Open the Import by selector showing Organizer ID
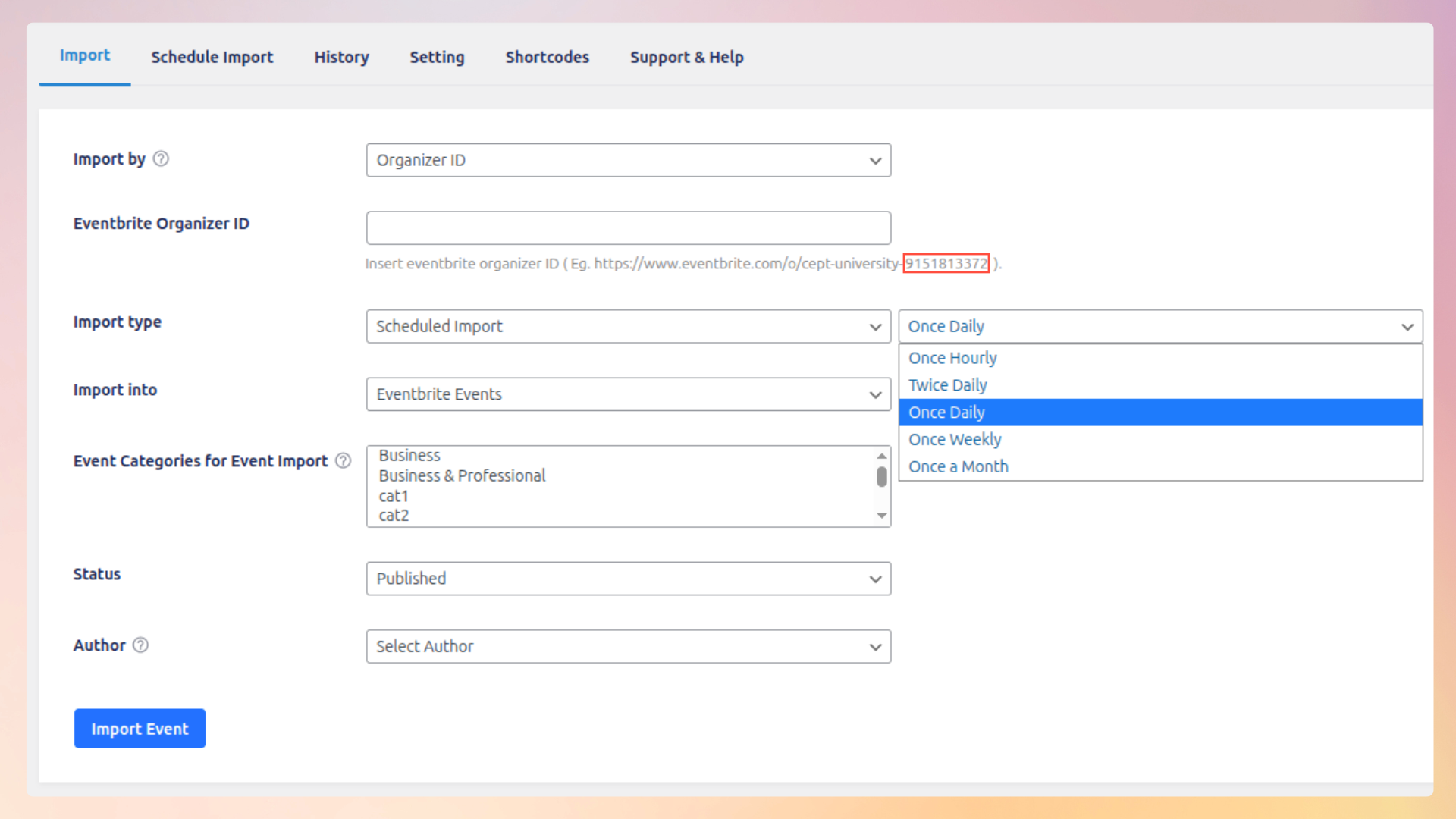The height and width of the screenshot is (819, 1456). pyautogui.click(x=628, y=160)
